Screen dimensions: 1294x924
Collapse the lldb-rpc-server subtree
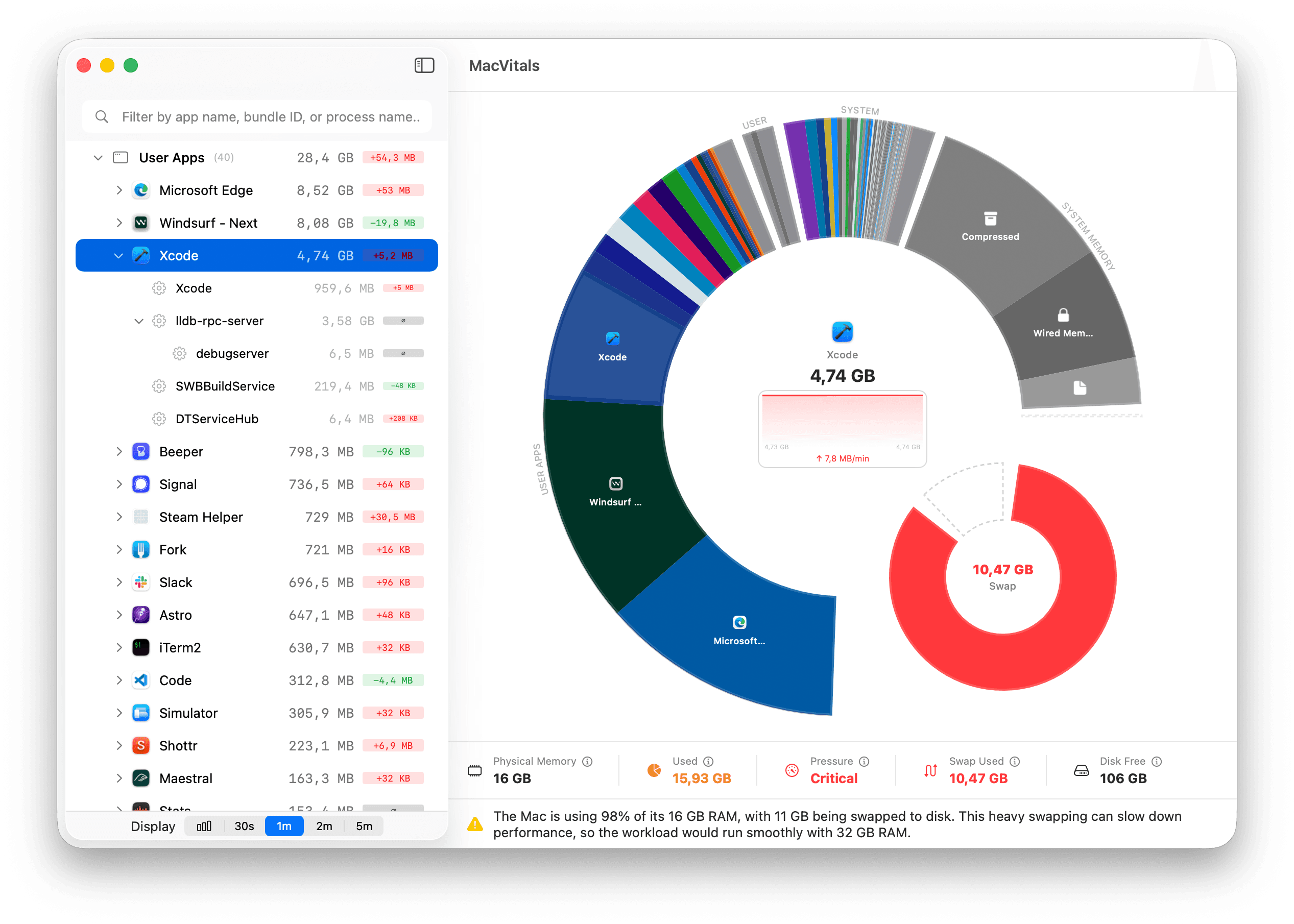(138, 321)
